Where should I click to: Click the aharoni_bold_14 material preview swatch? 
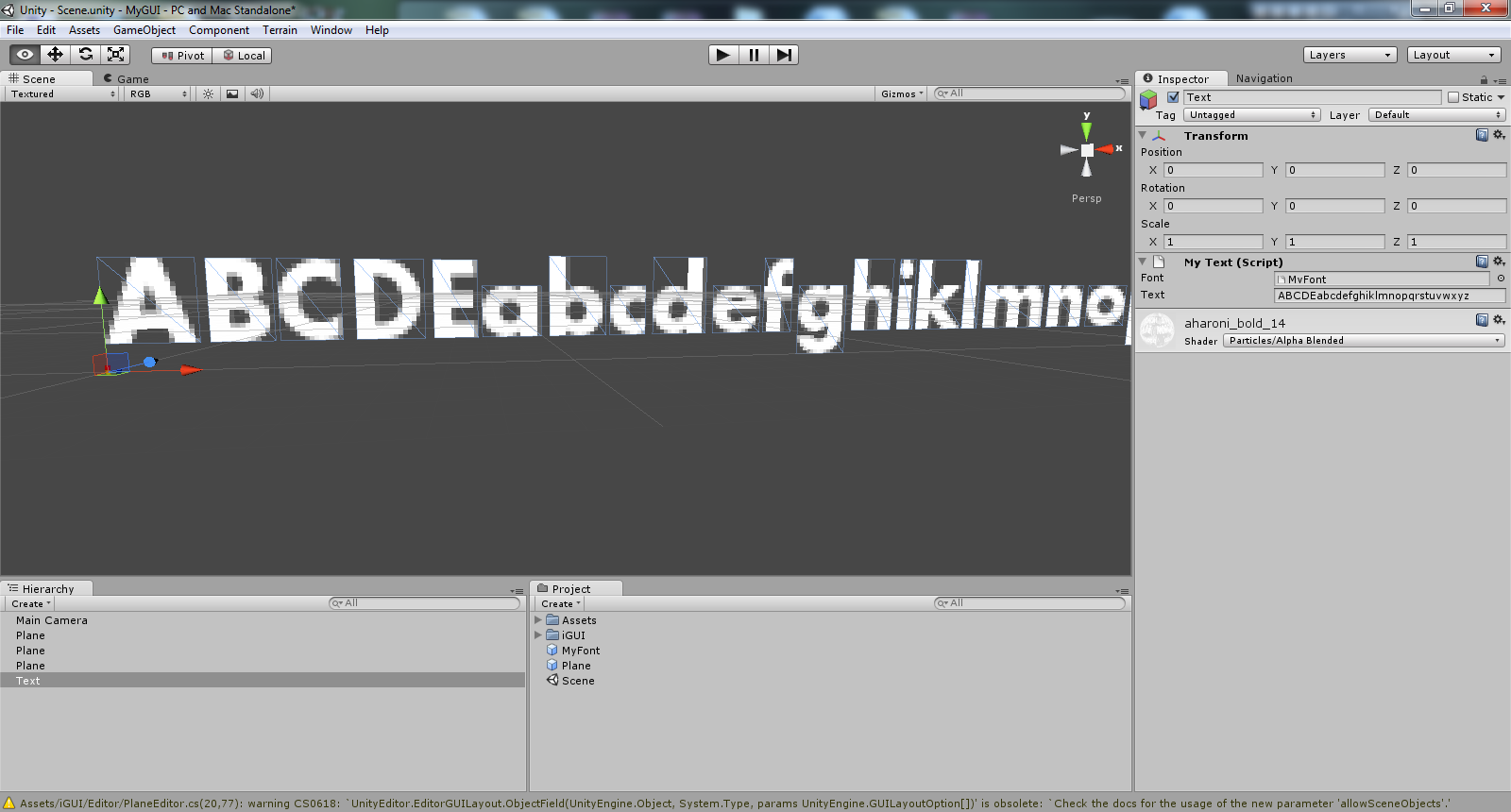click(1157, 331)
